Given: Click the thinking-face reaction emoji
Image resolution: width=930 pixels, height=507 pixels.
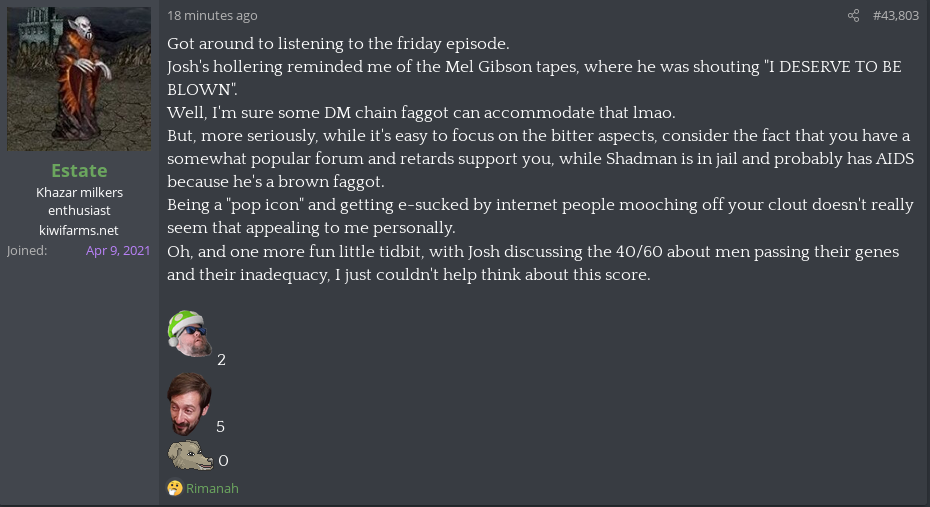Looking at the screenshot, I should tap(174, 488).
